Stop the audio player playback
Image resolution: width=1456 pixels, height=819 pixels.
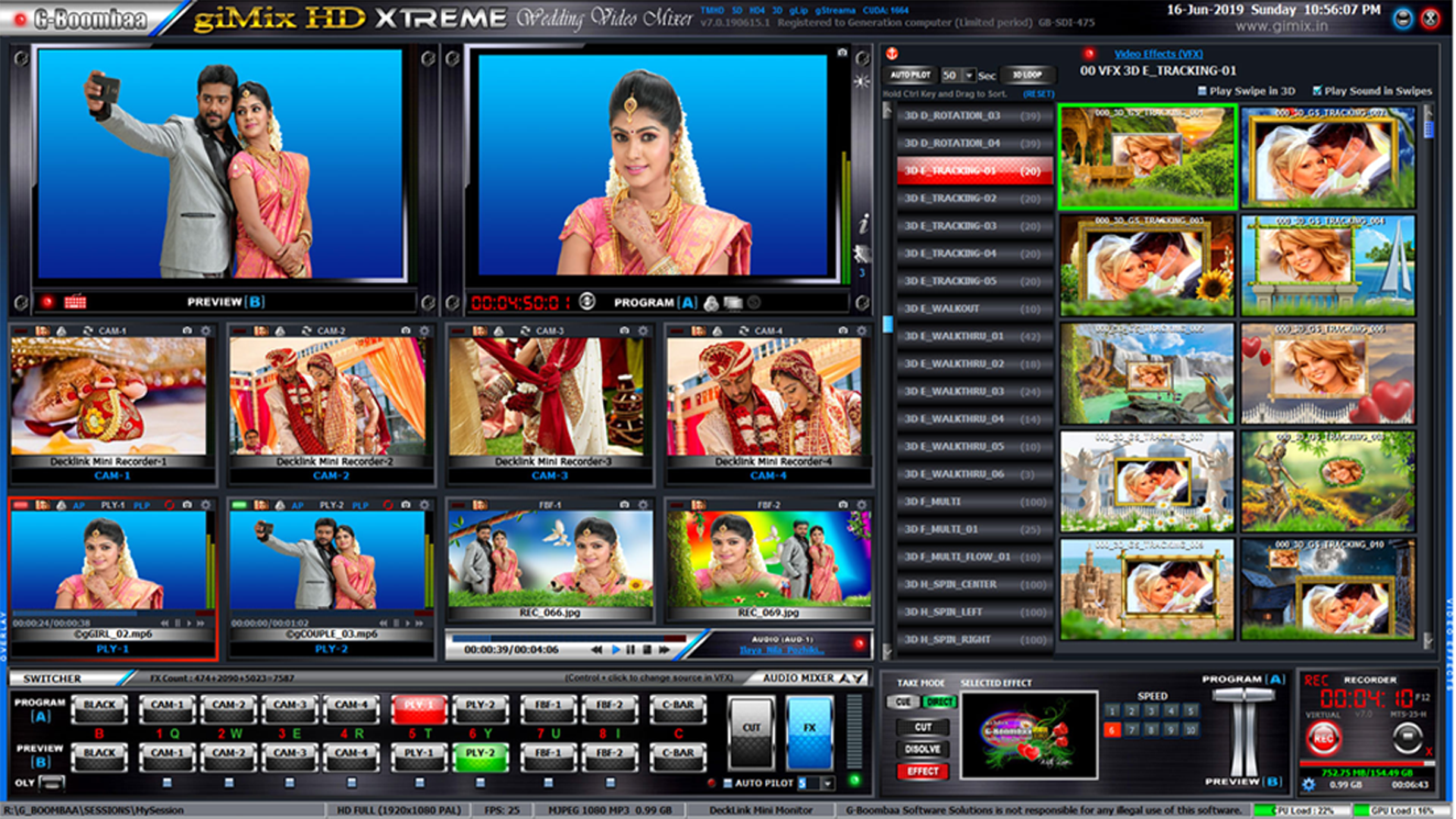(x=647, y=650)
